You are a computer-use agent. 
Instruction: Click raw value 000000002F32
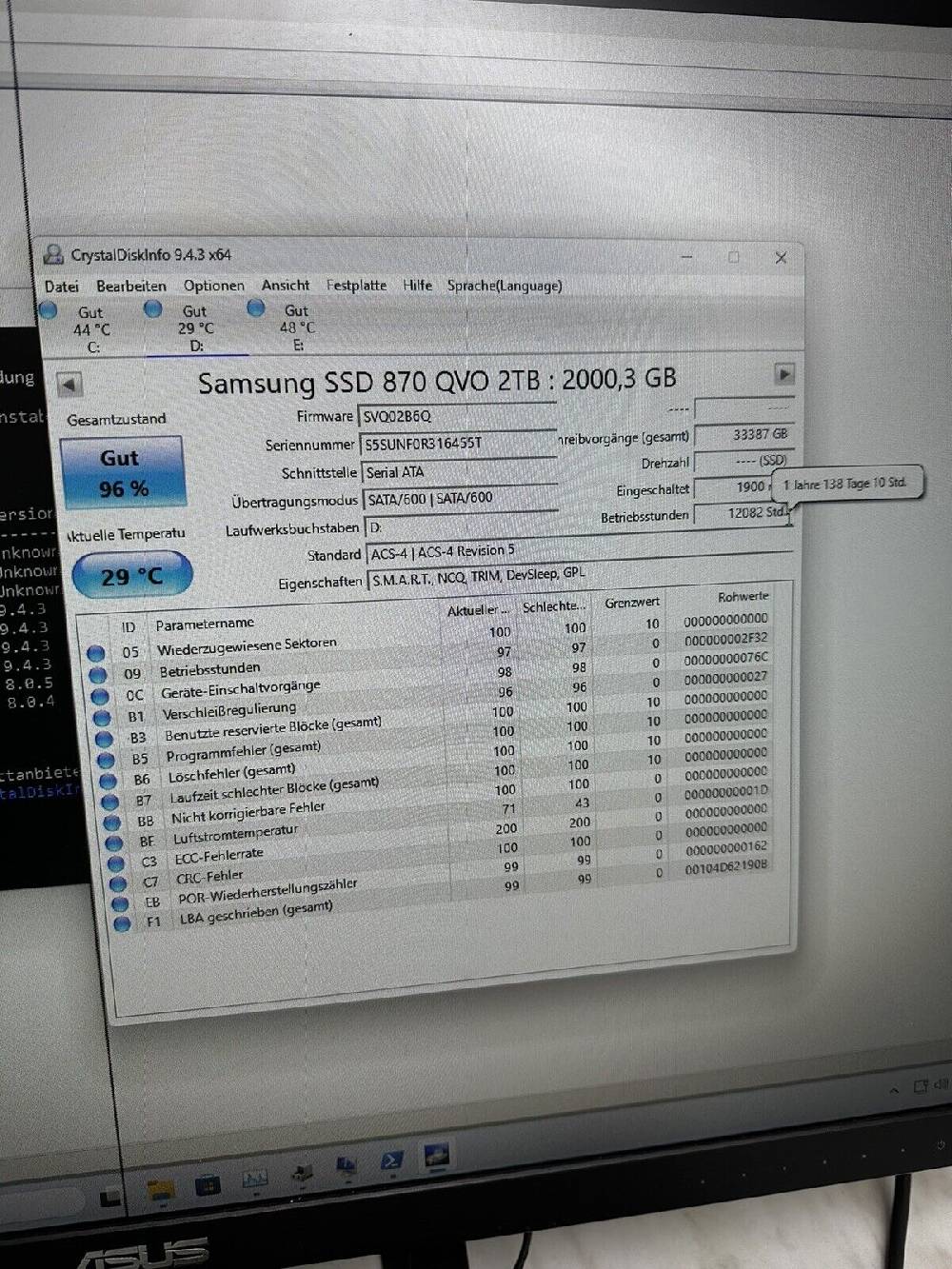(x=726, y=640)
